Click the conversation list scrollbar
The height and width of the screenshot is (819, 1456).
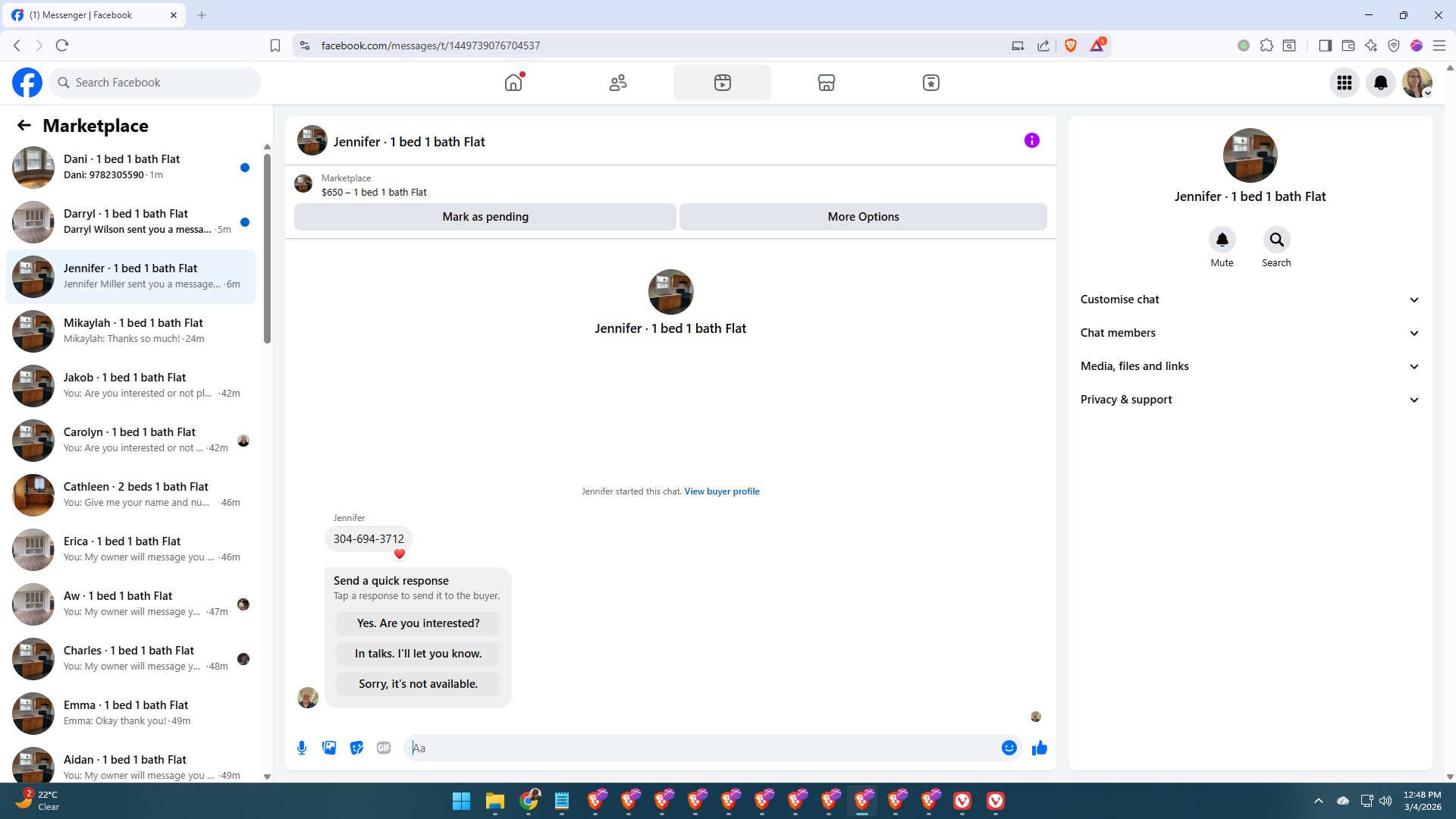[267, 248]
